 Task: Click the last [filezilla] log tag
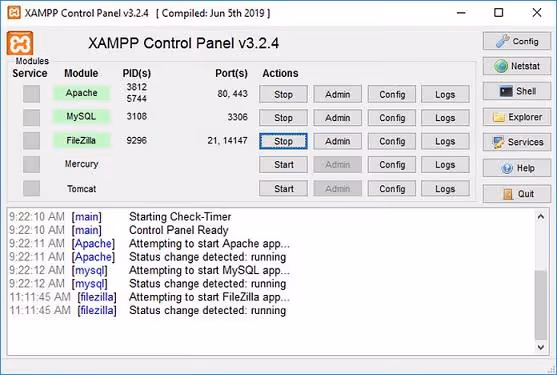tap(97, 310)
